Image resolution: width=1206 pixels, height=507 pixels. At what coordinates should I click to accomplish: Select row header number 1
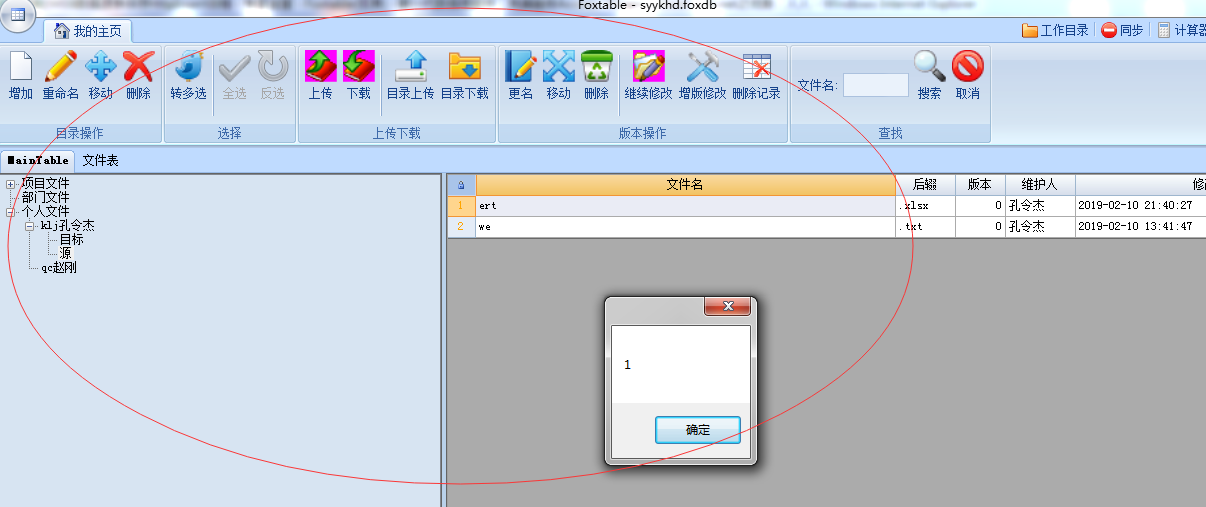(461, 206)
